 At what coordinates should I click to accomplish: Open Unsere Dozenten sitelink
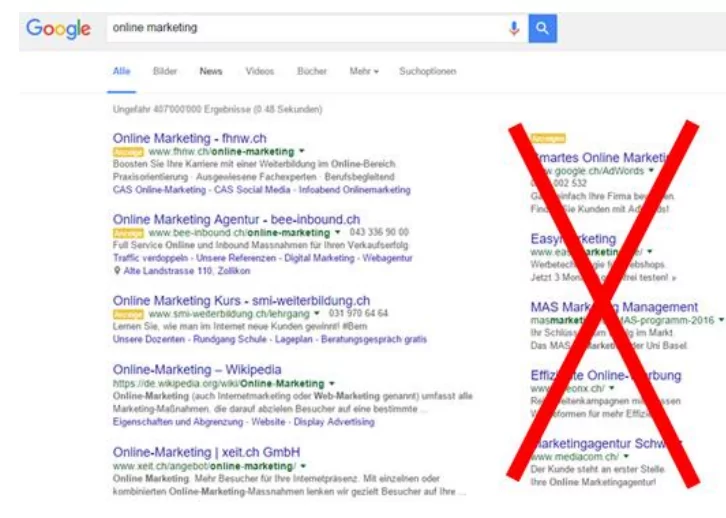coord(149,339)
